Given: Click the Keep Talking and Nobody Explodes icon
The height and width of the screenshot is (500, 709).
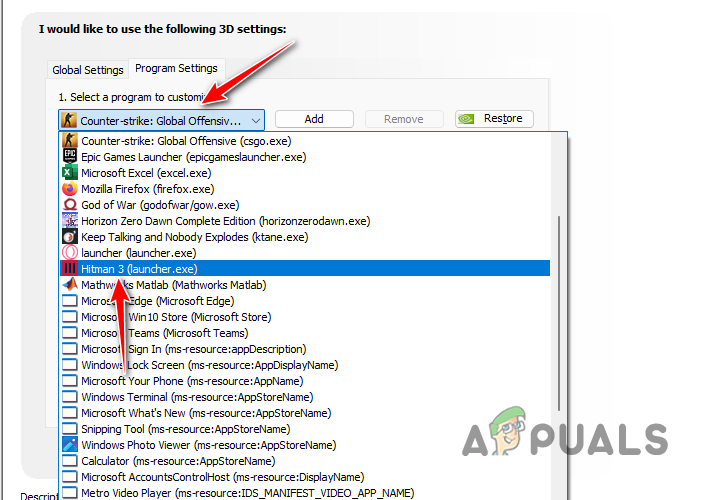Looking at the screenshot, I should click(70, 237).
